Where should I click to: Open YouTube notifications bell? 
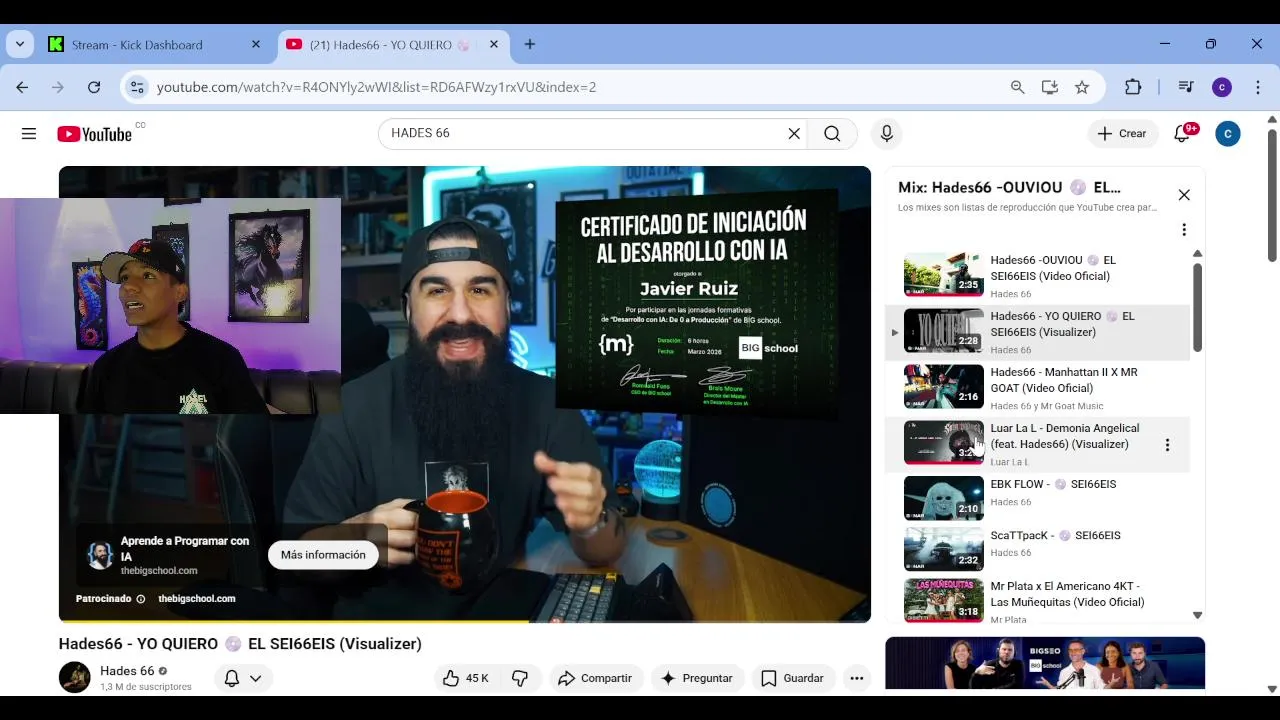pos(1182,133)
